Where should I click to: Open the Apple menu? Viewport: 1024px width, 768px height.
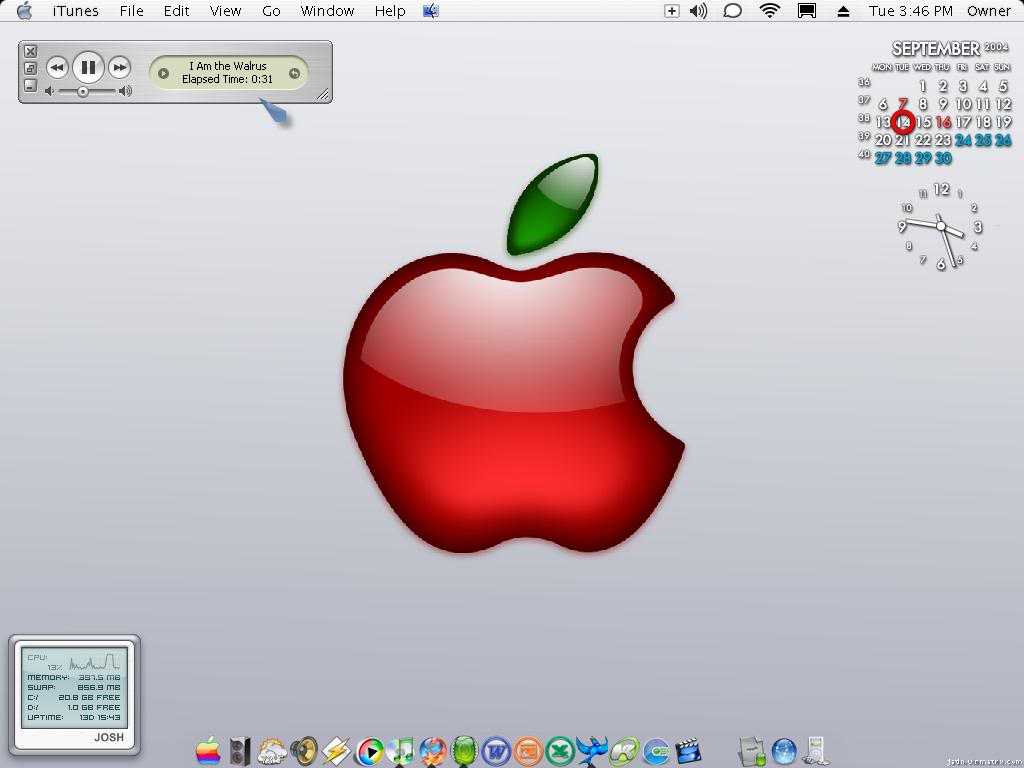point(24,11)
